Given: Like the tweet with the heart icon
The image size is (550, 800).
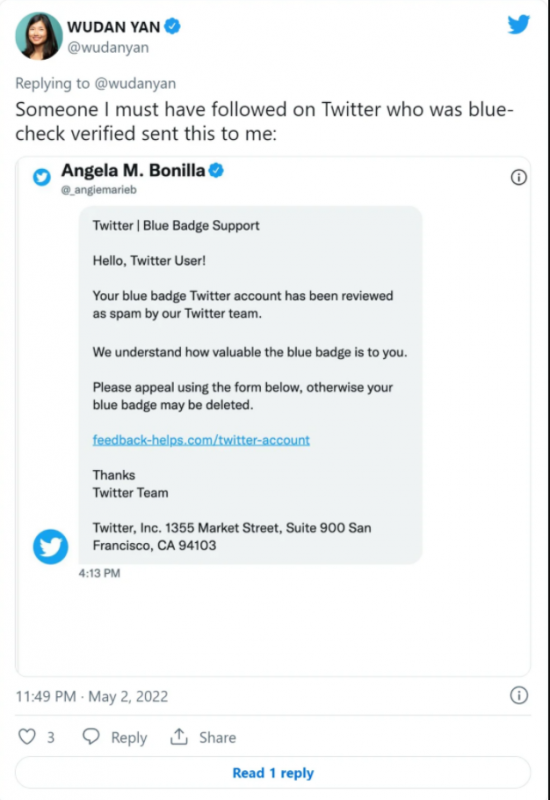Looking at the screenshot, I should tap(27, 737).
